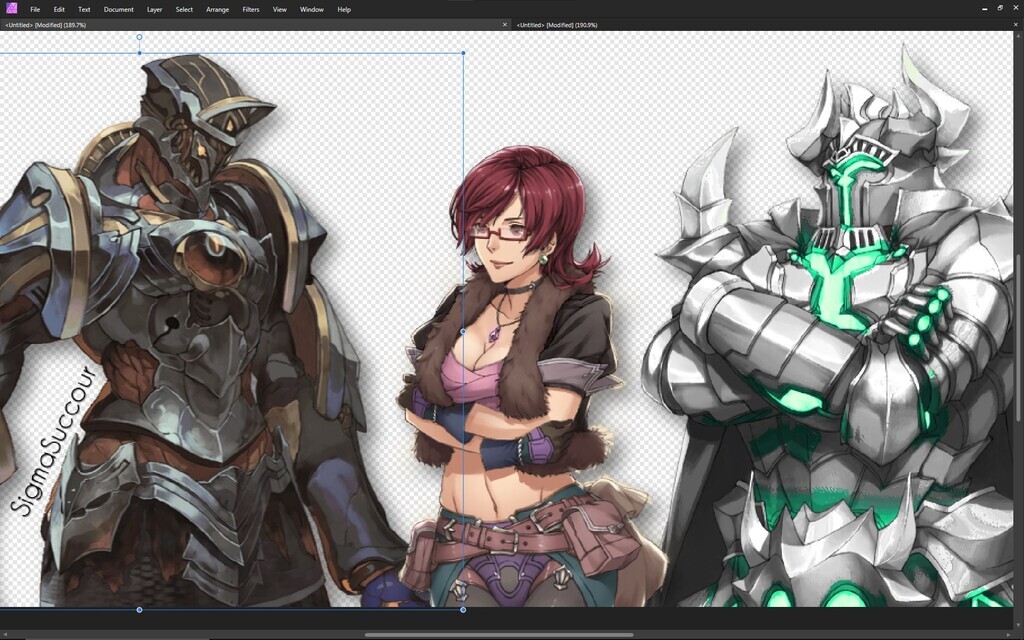Click the bottom-right corner selection handle
This screenshot has width=1024, height=640.
[463, 610]
